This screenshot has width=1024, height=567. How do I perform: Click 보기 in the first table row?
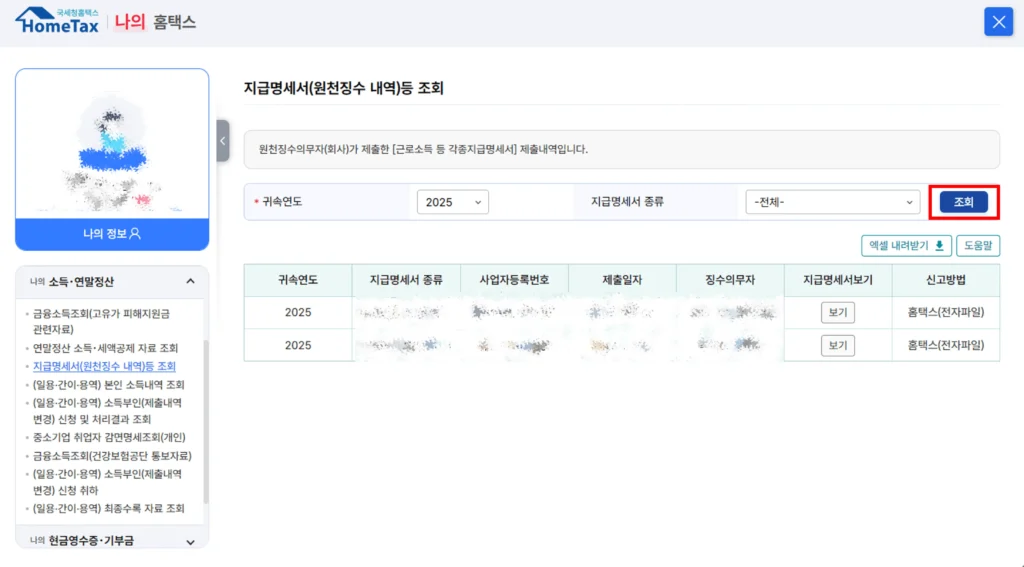click(x=838, y=312)
